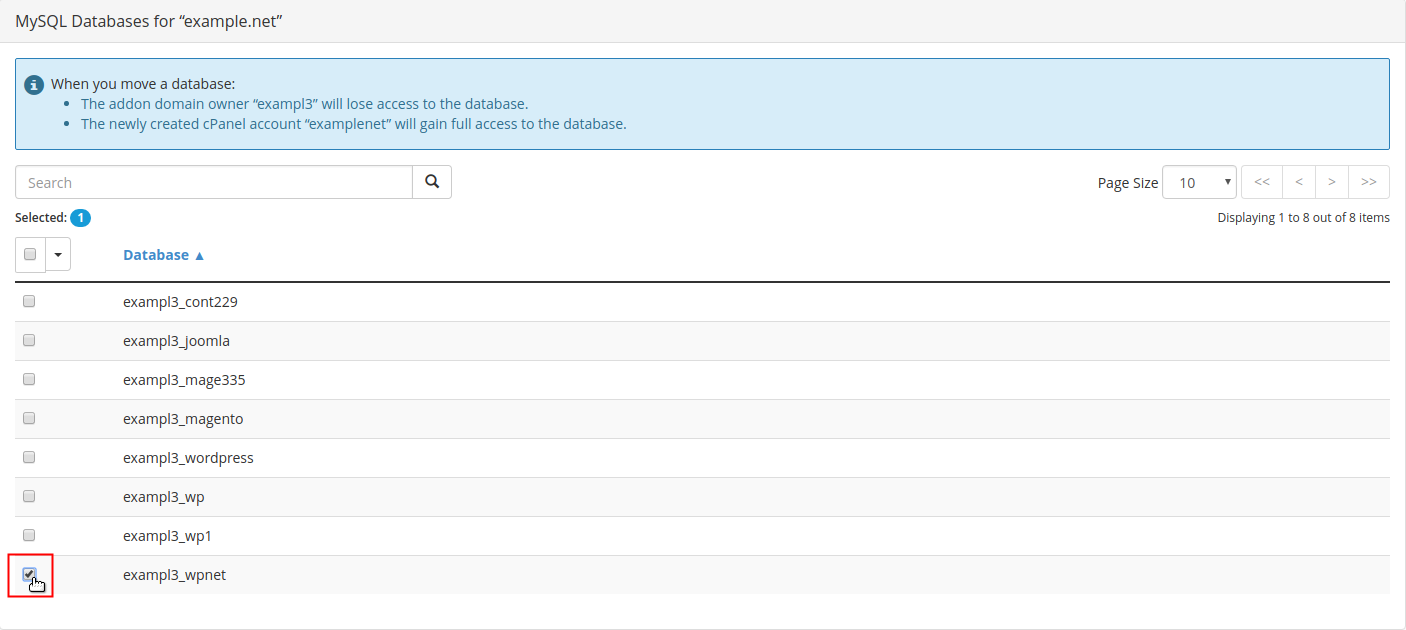
Task: Select the exampl3_joomla checkbox
Action: 29,340
